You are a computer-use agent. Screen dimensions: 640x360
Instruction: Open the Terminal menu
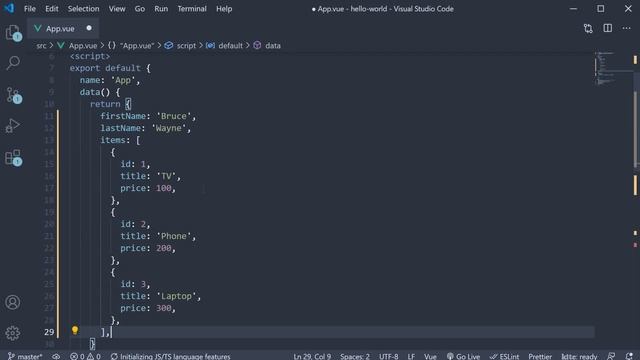click(x=192, y=9)
